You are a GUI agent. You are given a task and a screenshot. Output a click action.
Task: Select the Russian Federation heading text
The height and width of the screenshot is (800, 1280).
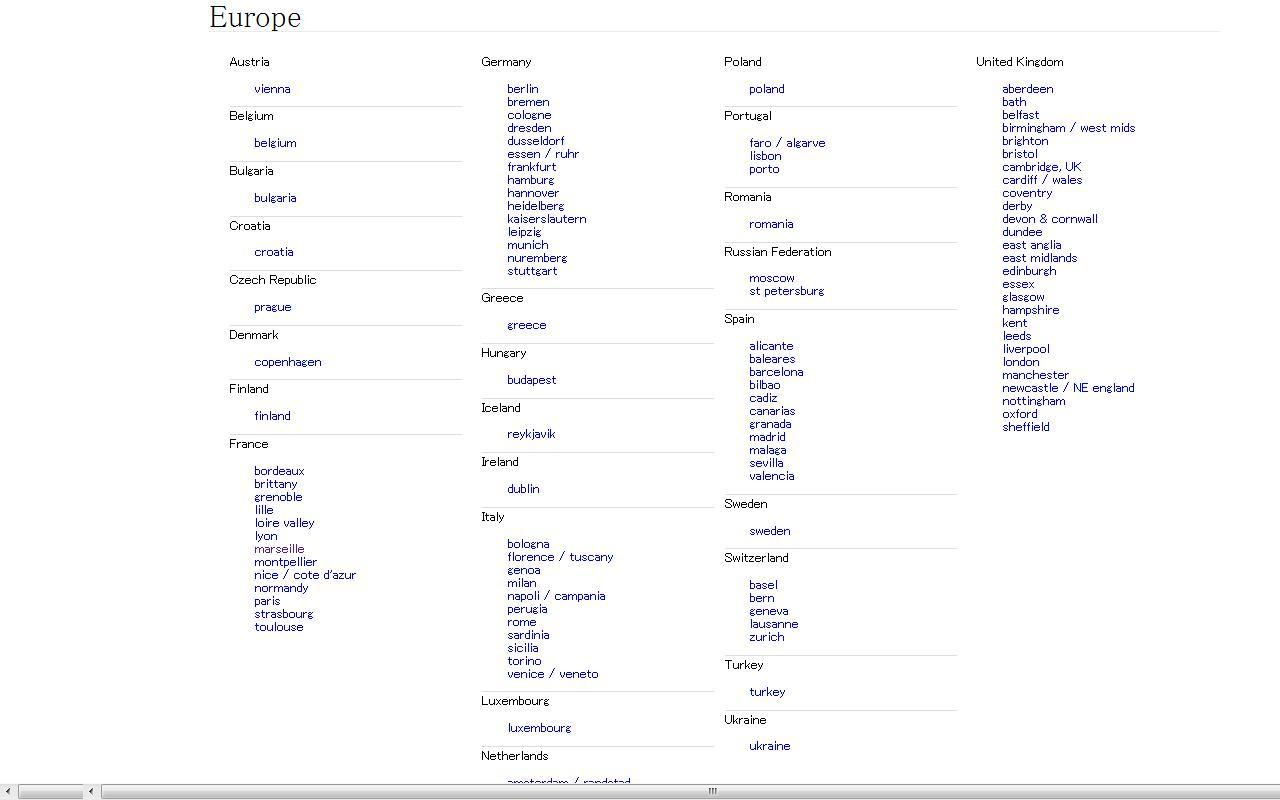(x=778, y=252)
